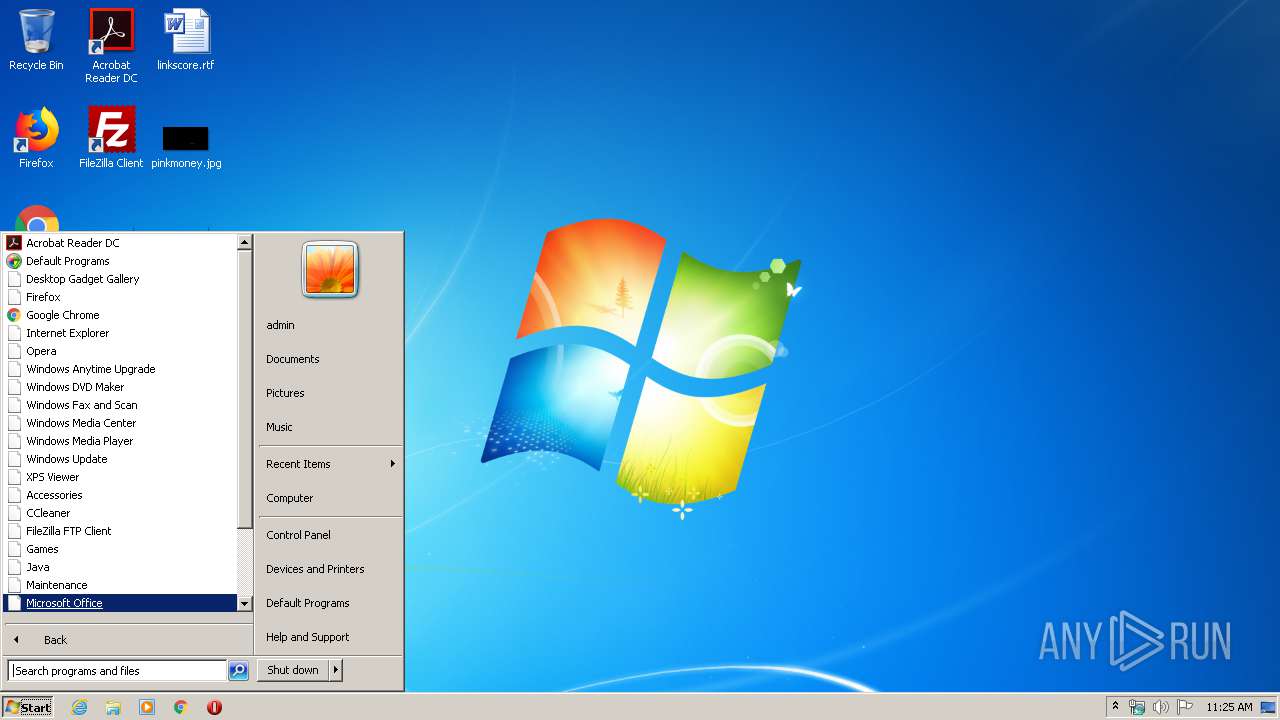Launch Acrobat Reader DC from programs list
The width and height of the screenshot is (1280, 720).
121,243
